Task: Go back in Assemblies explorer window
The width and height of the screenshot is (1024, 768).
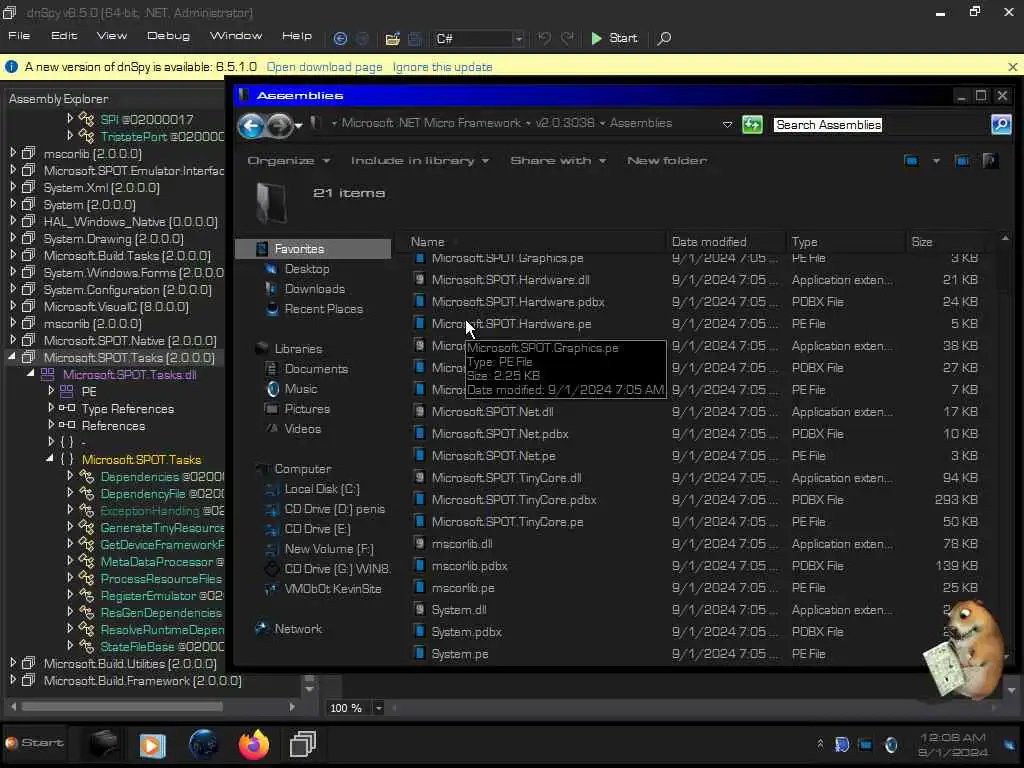Action: click(251, 125)
